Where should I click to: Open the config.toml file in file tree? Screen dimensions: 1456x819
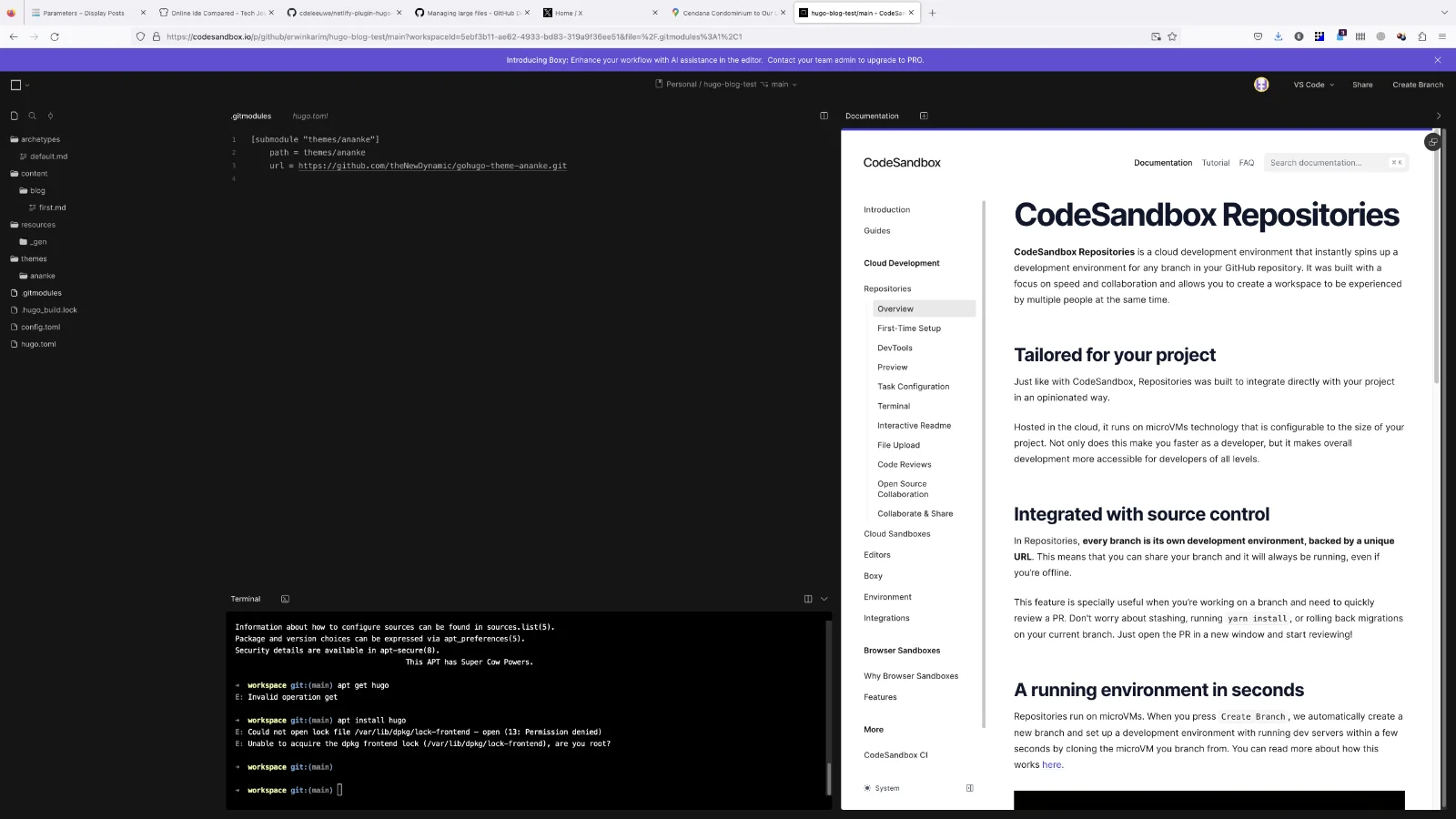35,328
